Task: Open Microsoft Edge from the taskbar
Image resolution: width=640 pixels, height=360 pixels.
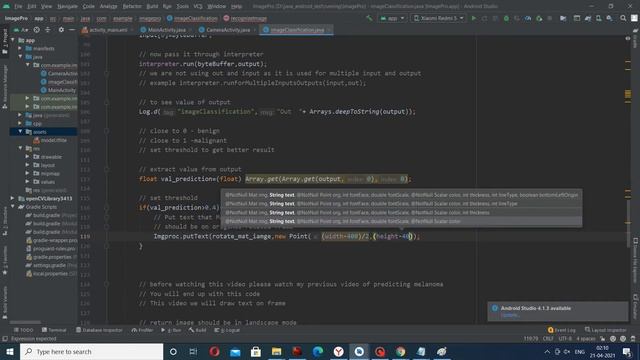Action: tap(318, 351)
